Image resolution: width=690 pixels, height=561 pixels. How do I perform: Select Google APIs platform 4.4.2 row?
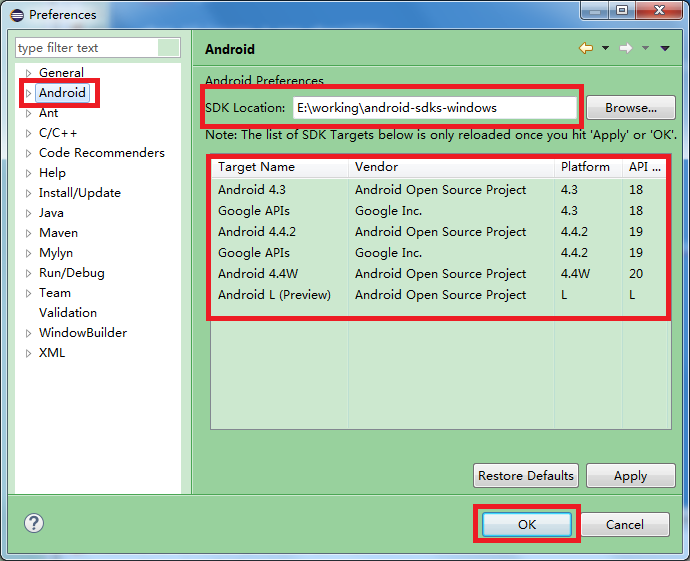pos(439,253)
